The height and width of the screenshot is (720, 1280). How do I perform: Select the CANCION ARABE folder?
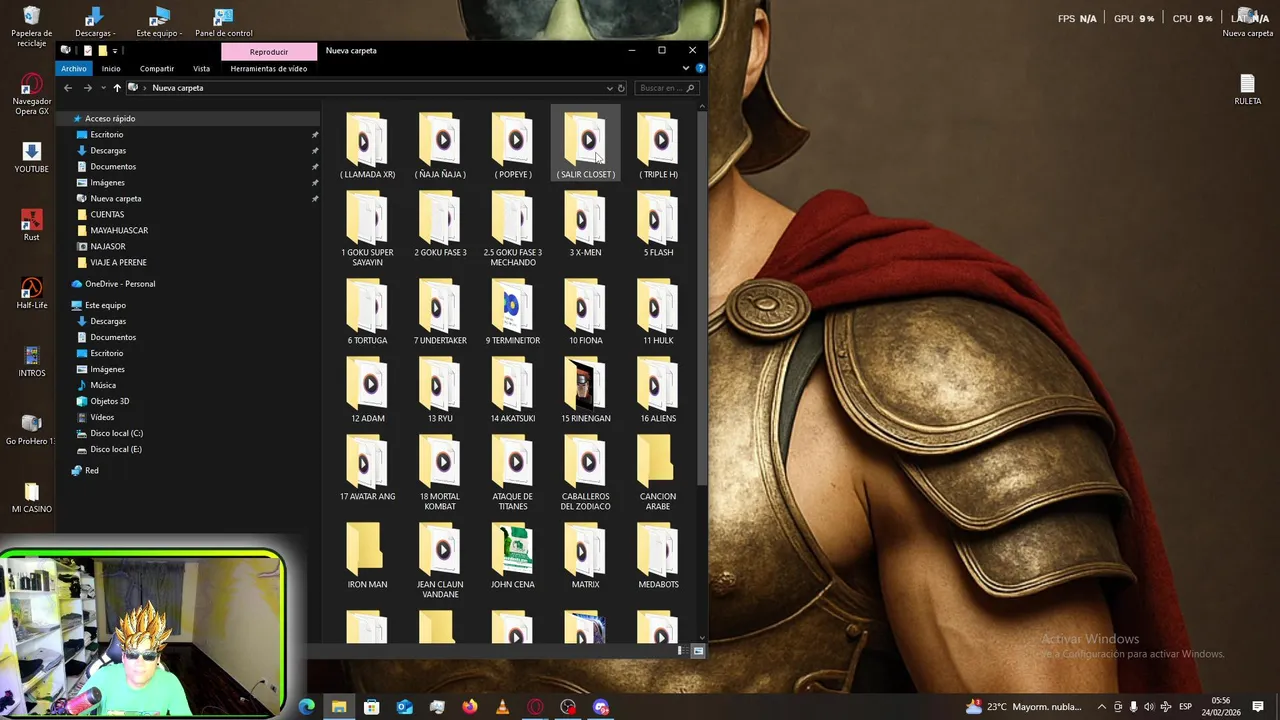[658, 473]
